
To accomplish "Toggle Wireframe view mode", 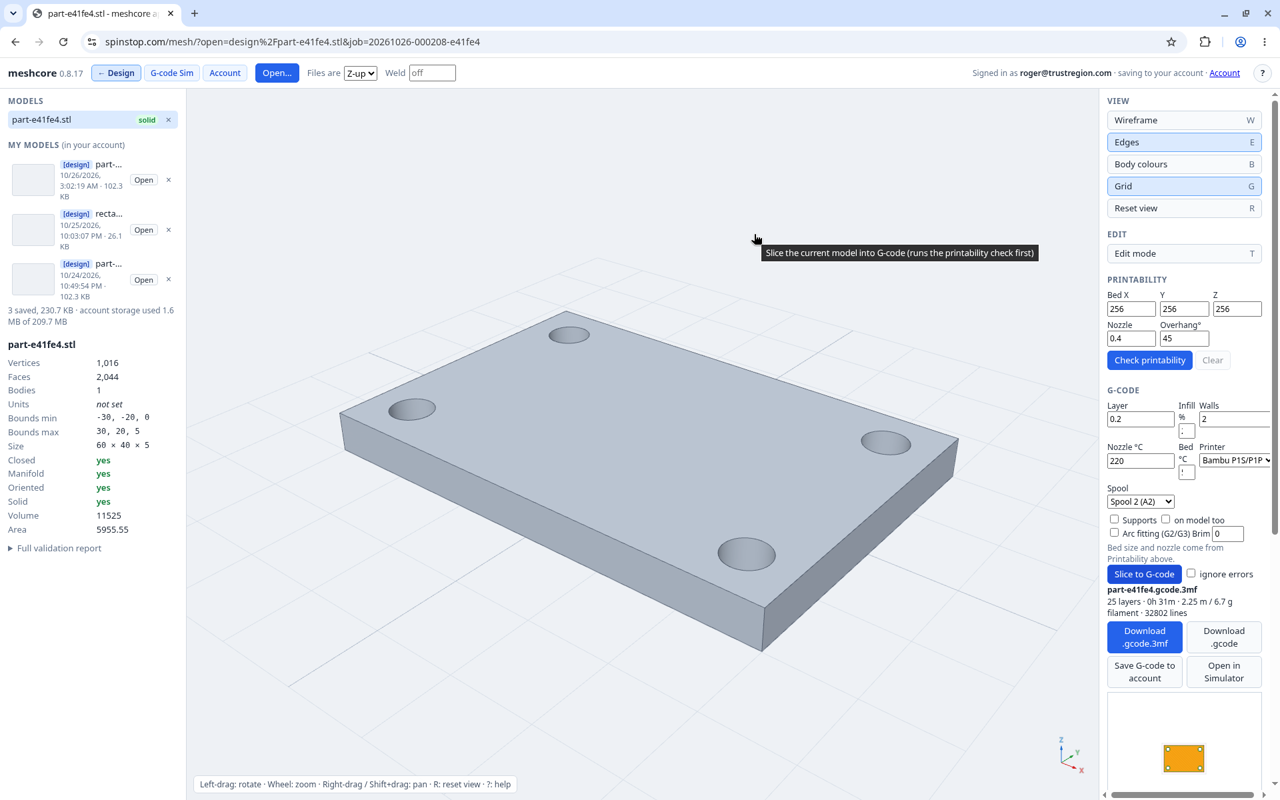I will (x=1184, y=120).
